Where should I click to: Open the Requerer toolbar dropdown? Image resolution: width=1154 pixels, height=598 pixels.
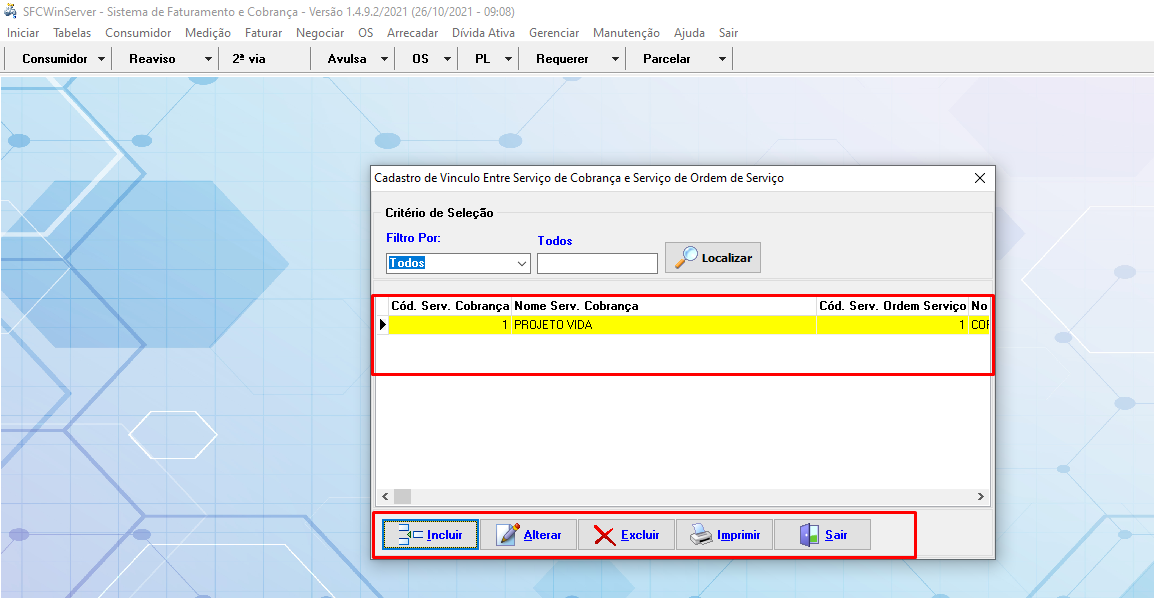tap(563, 59)
